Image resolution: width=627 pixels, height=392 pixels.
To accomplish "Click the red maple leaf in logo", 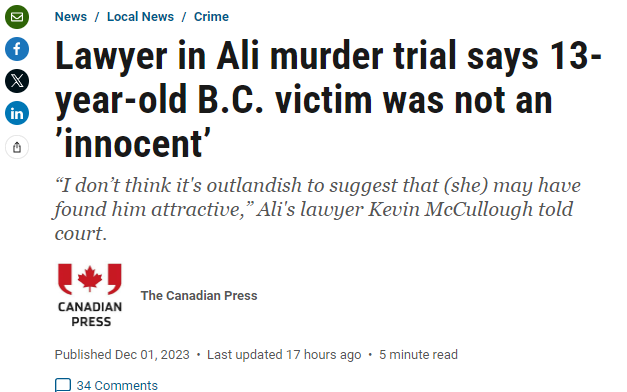I will tap(90, 278).
